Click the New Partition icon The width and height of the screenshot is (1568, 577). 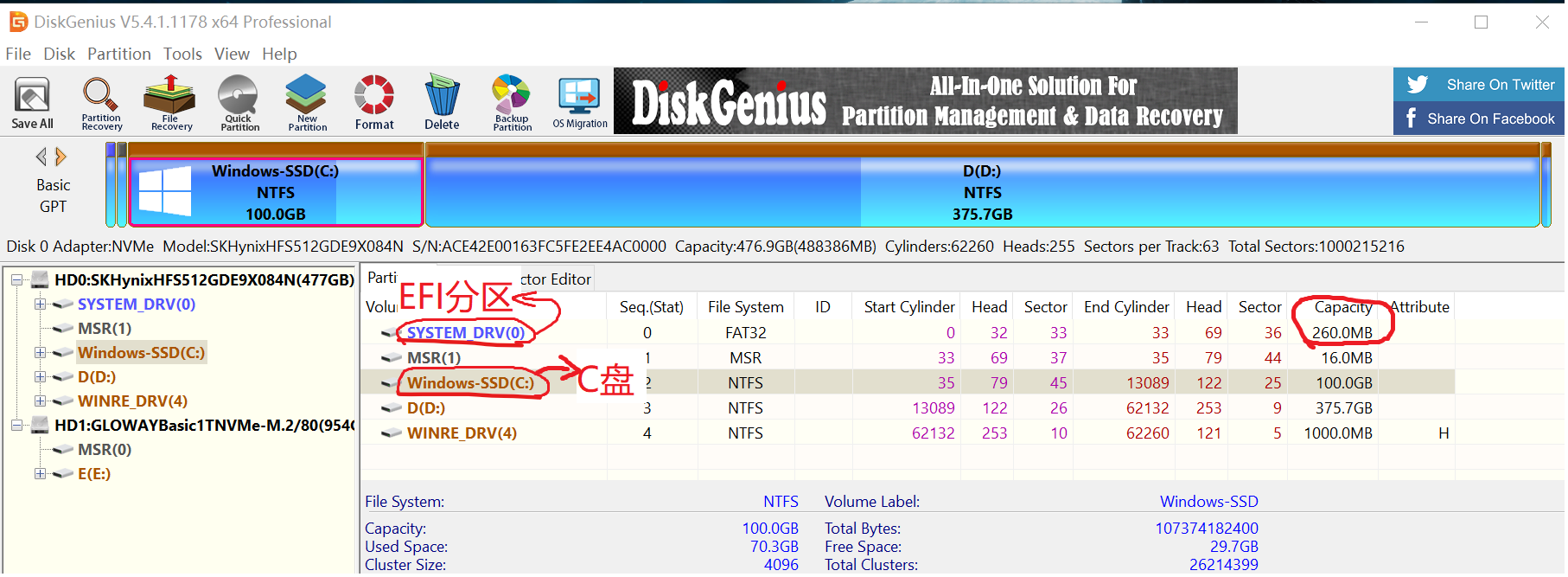(x=307, y=103)
